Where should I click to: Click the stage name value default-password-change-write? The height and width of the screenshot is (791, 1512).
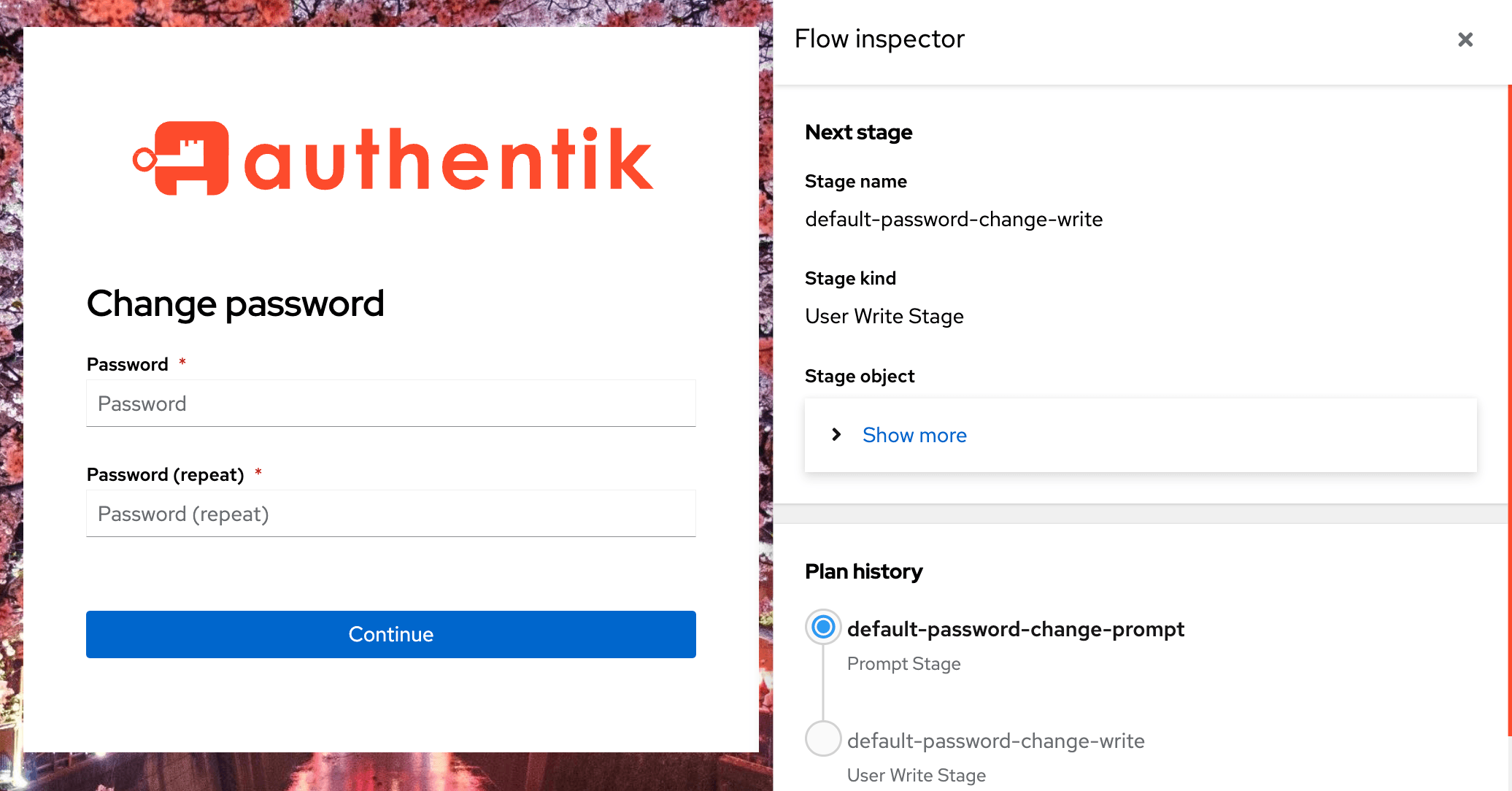[x=953, y=219]
